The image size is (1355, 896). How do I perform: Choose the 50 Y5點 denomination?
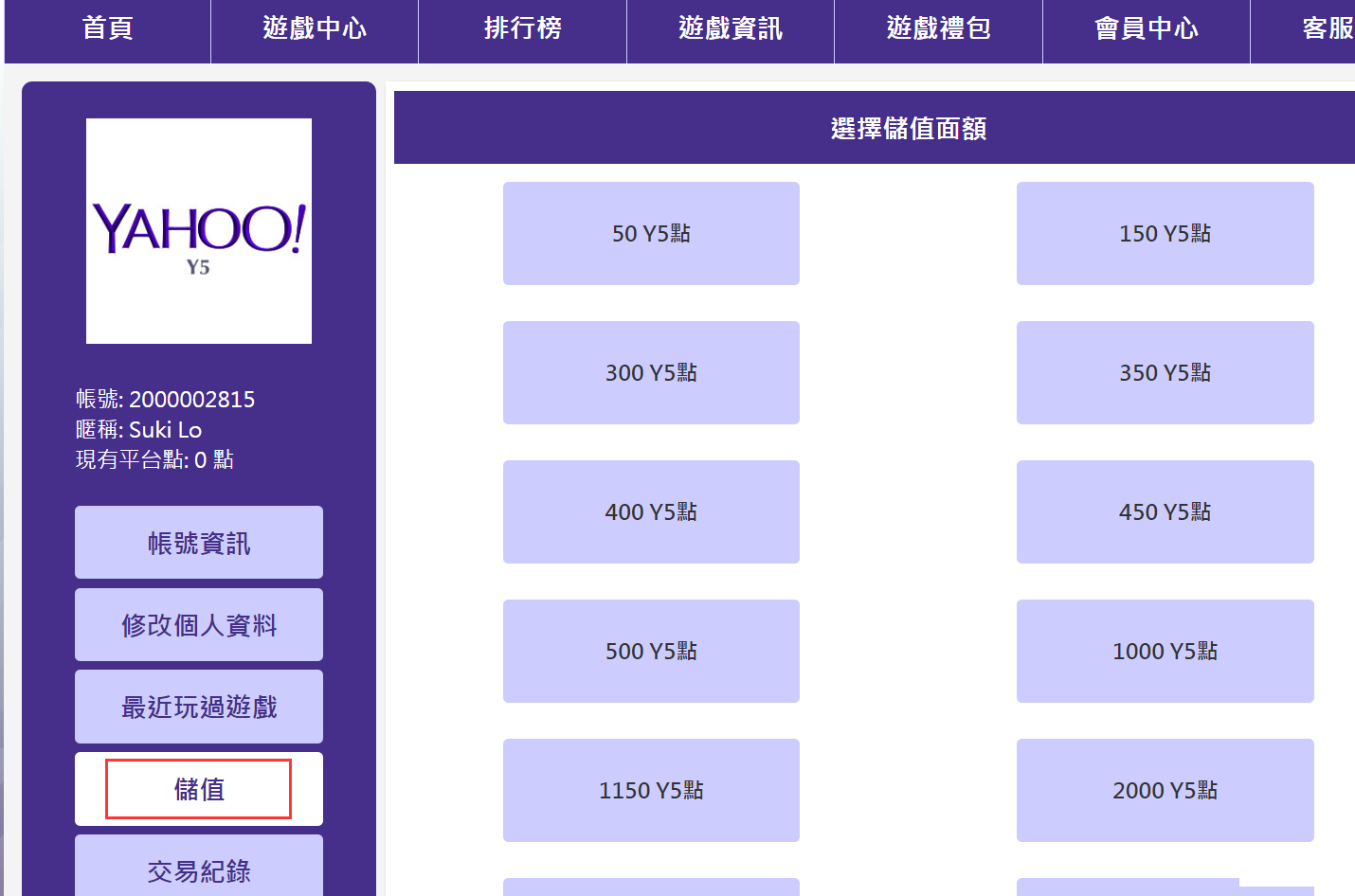point(651,233)
